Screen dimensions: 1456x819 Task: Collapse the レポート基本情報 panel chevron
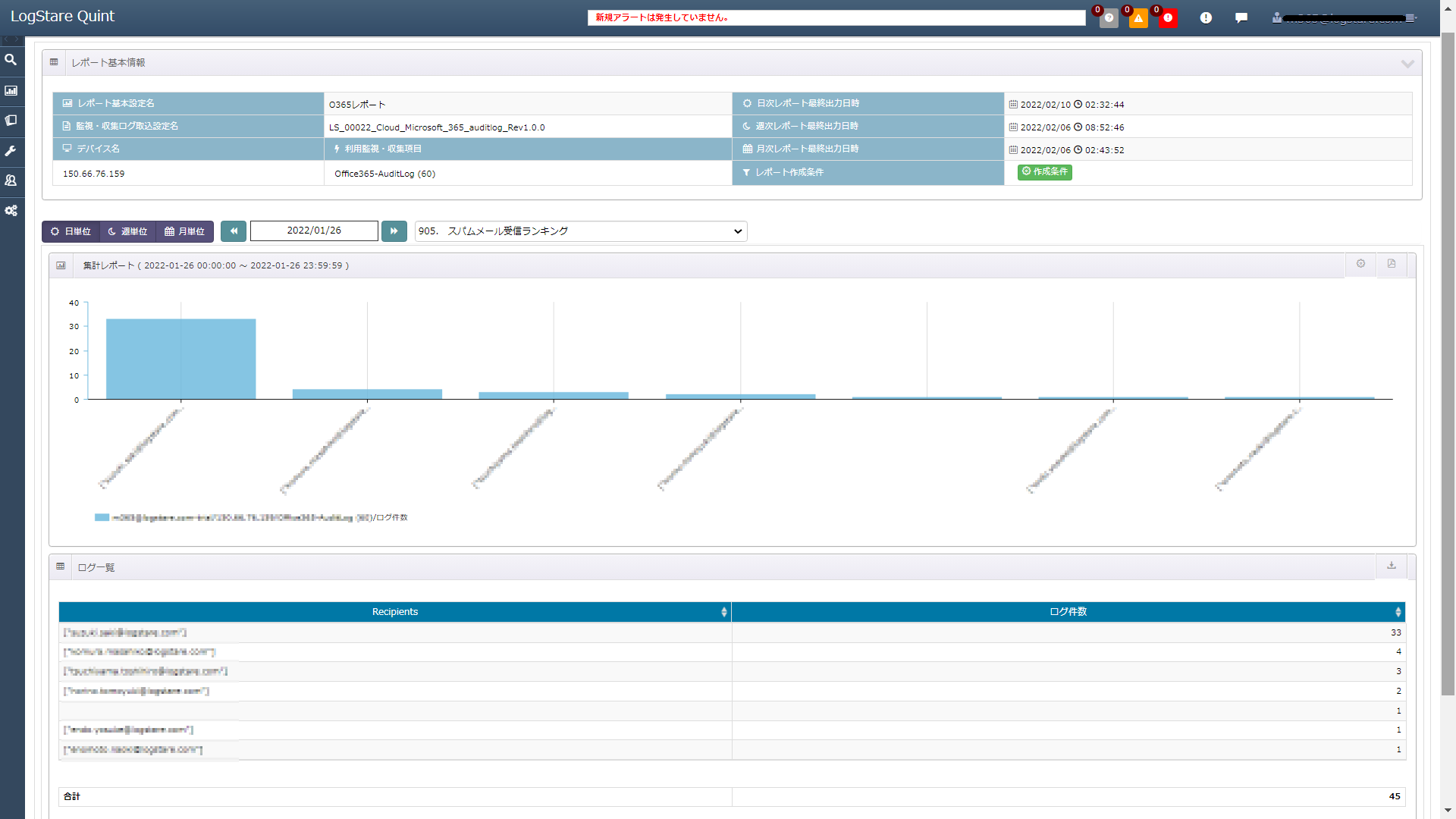pos(1407,64)
